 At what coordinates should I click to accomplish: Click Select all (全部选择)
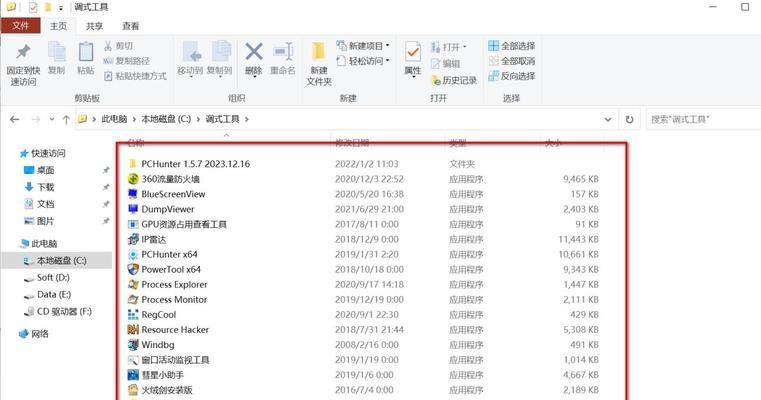click(x=512, y=46)
